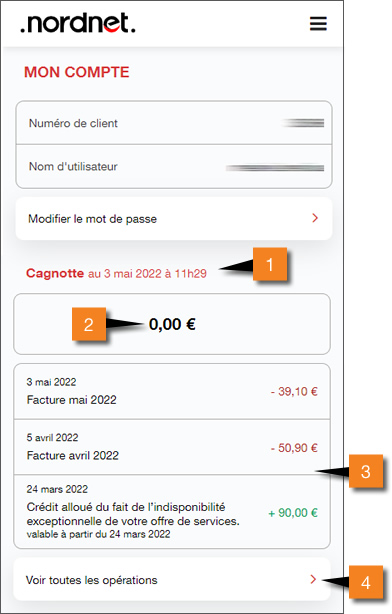Viewport: 392px width, 614px height.
Task: Click the Numéro de client row
Action: pyautogui.click(x=174, y=123)
